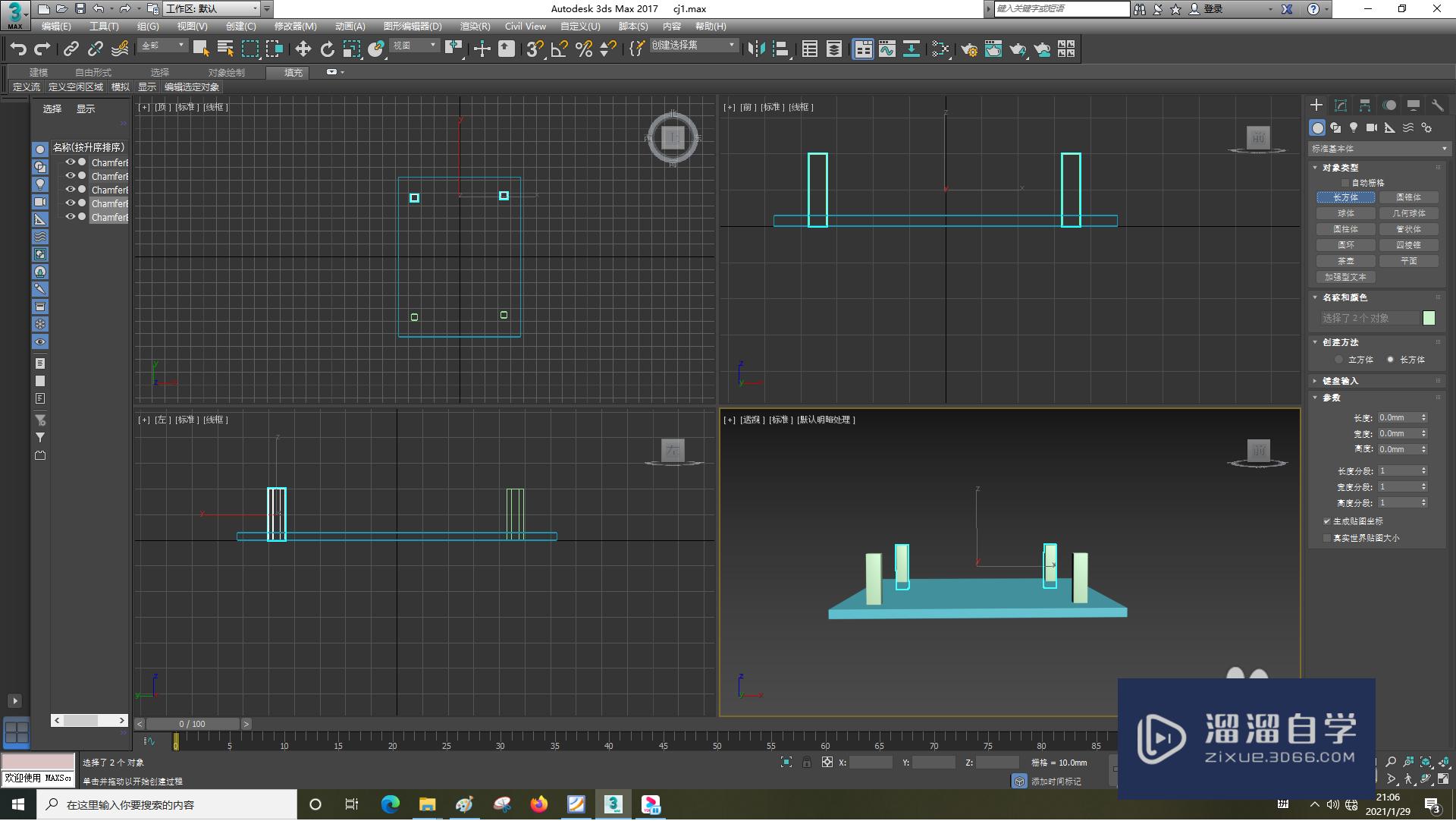Image resolution: width=1456 pixels, height=821 pixels.
Task: Toggle the 3D Snaps icon
Action: [x=535, y=49]
